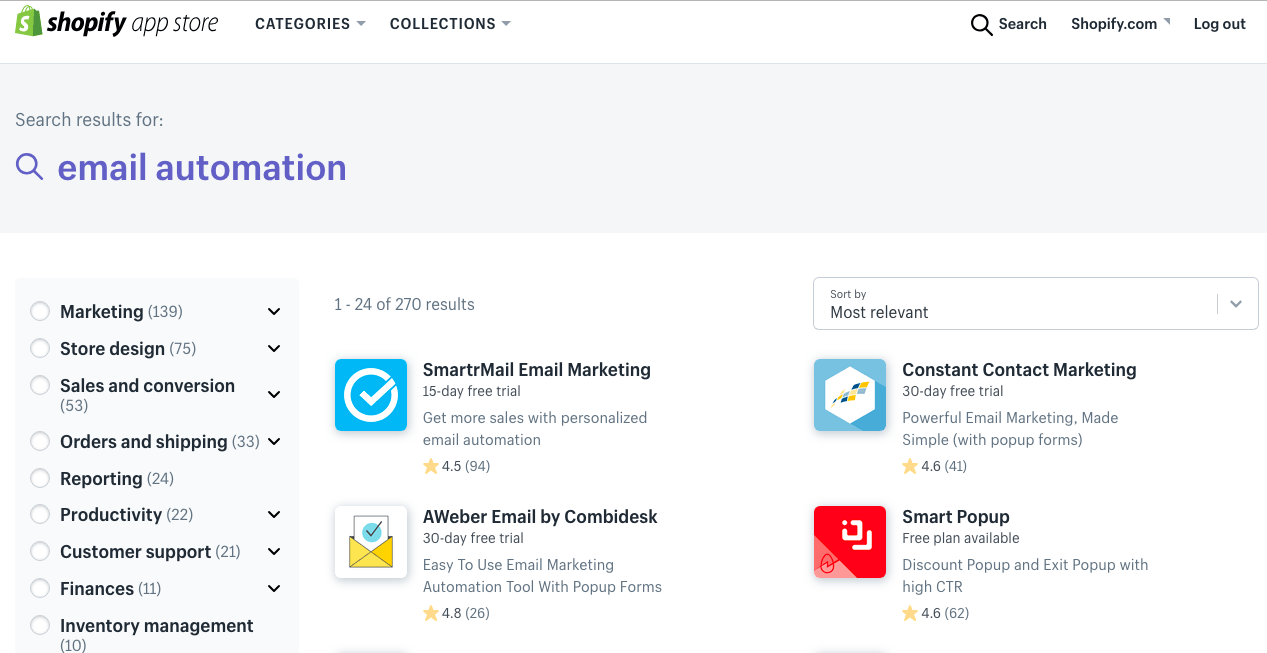
Task: Select the Customer support radio button
Action: pos(40,551)
